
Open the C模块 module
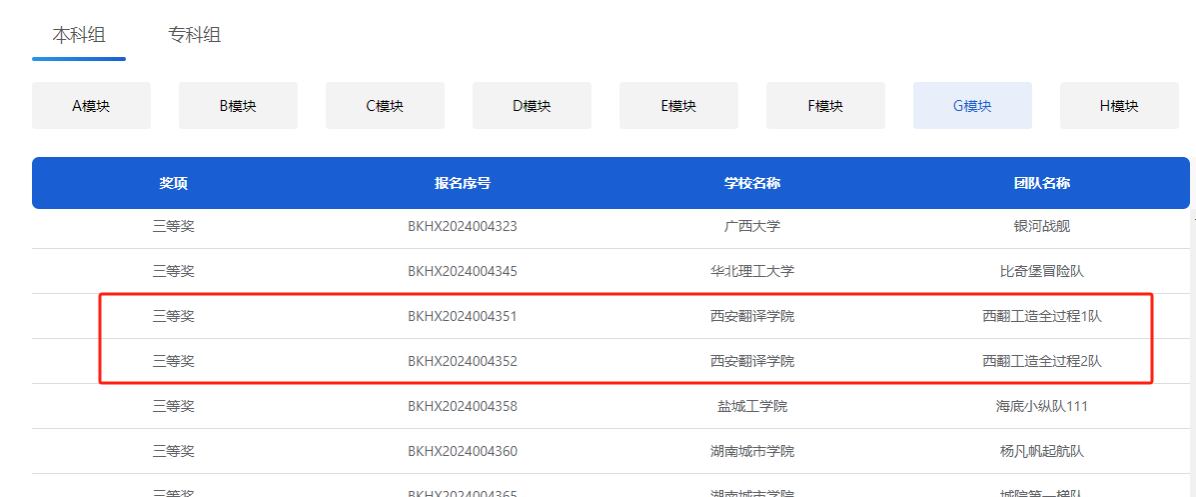pos(385,106)
